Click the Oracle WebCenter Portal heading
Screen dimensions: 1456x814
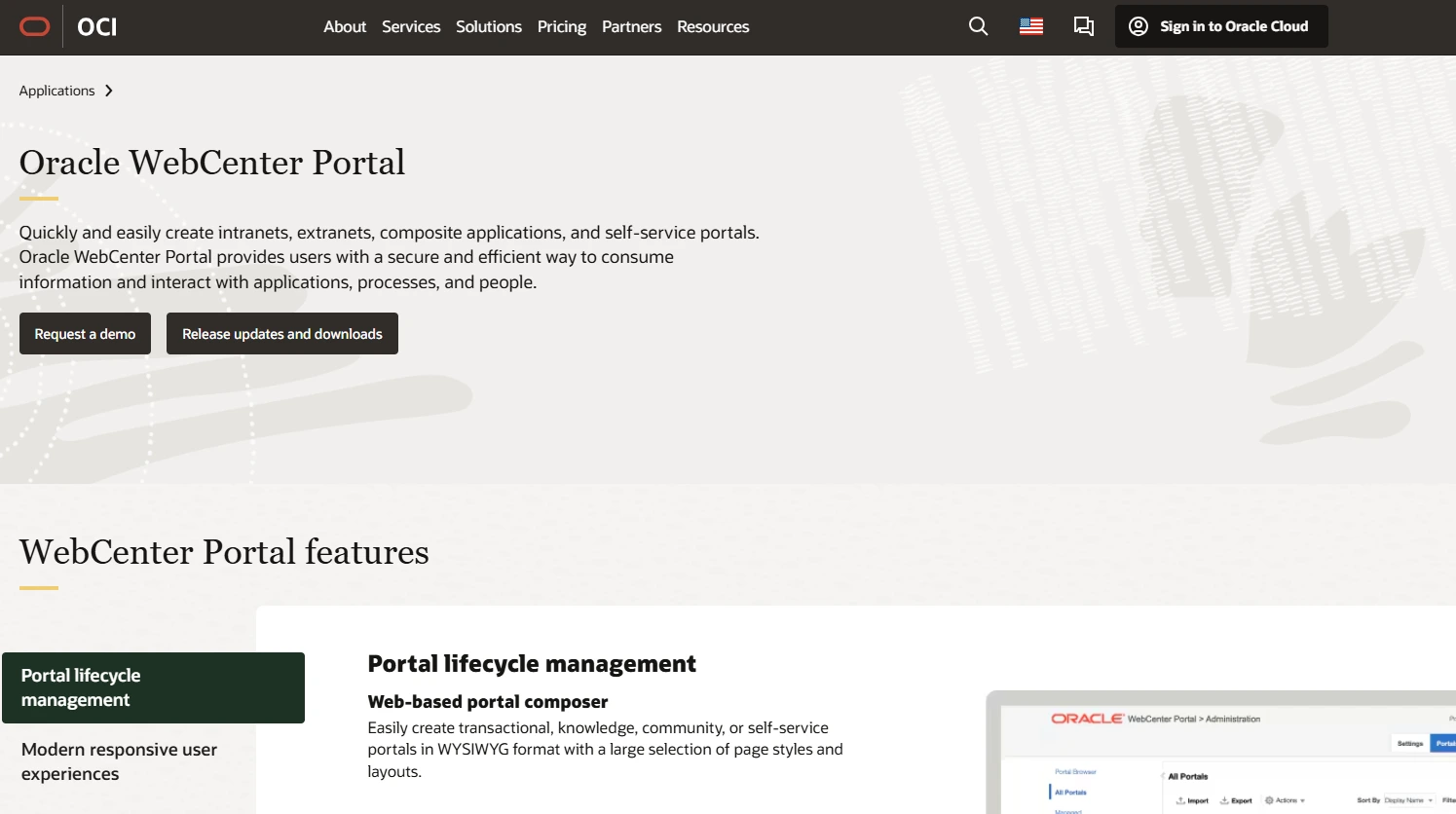click(212, 163)
